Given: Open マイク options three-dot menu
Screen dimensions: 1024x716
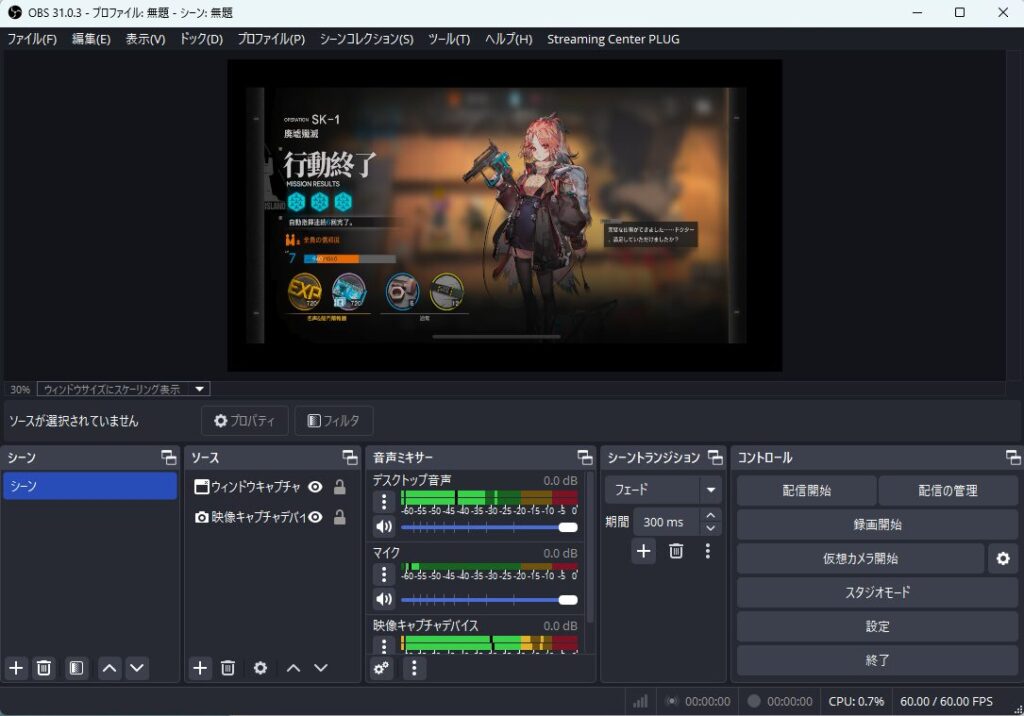Looking at the screenshot, I should [x=384, y=574].
